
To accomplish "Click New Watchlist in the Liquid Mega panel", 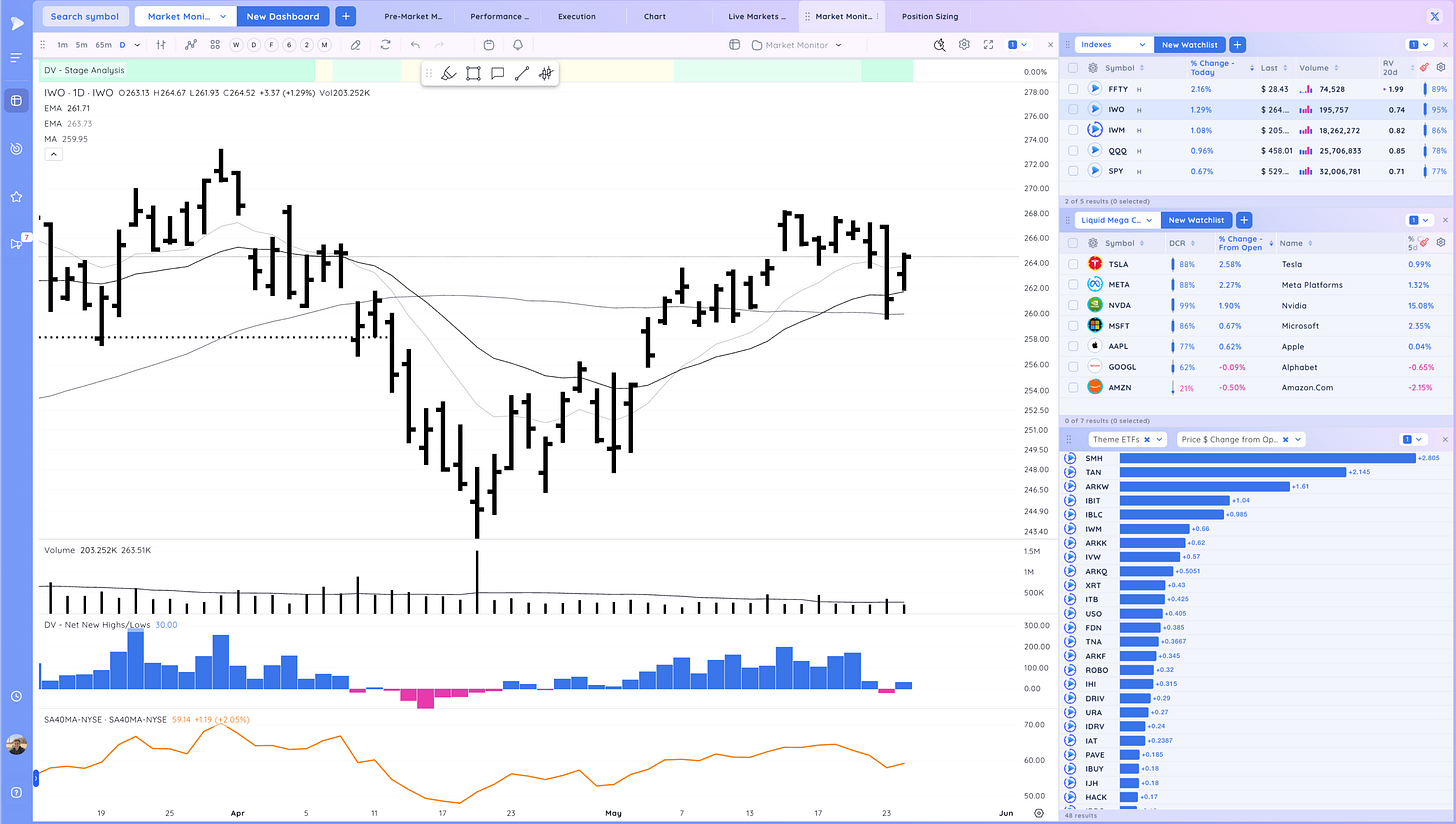I will click(x=1196, y=220).
